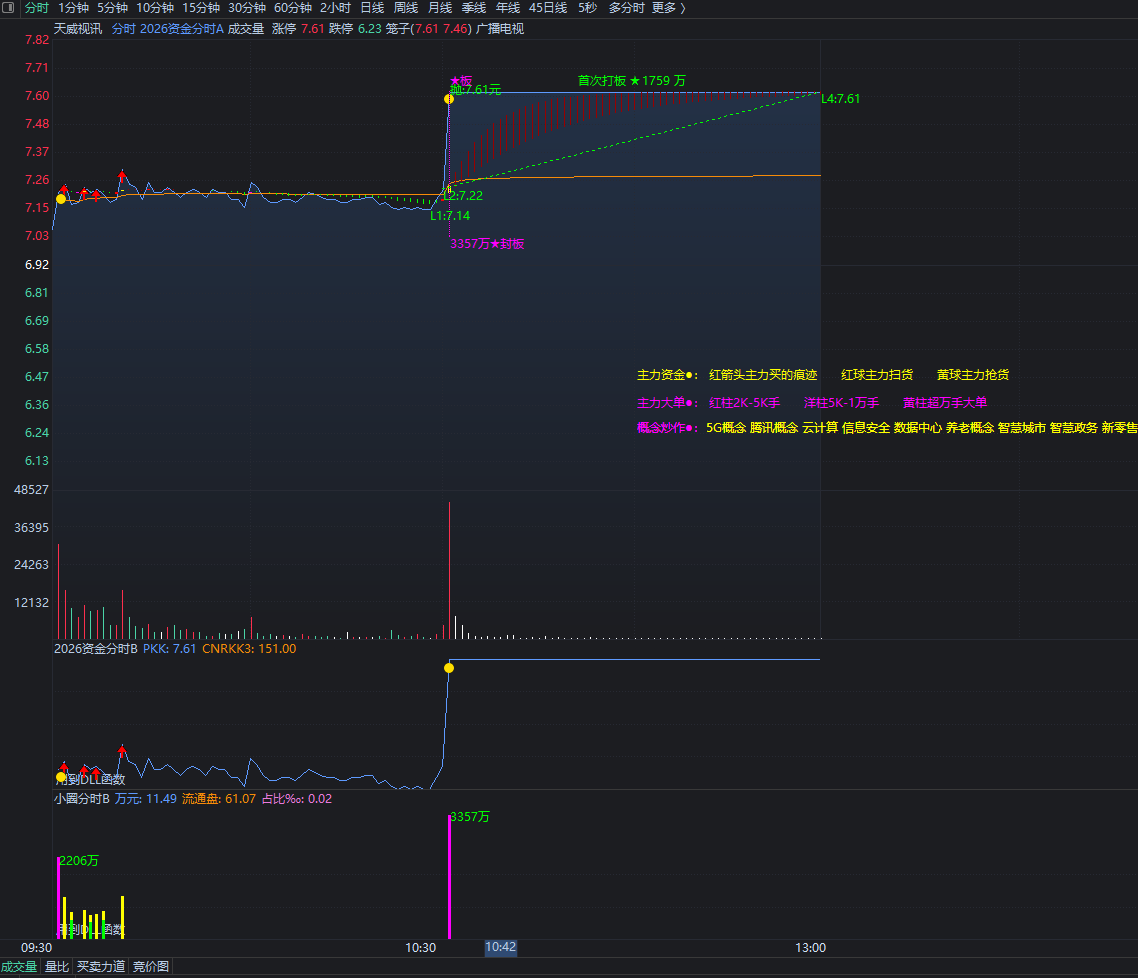Click the 广播电视 sector label

pos(500,29)
